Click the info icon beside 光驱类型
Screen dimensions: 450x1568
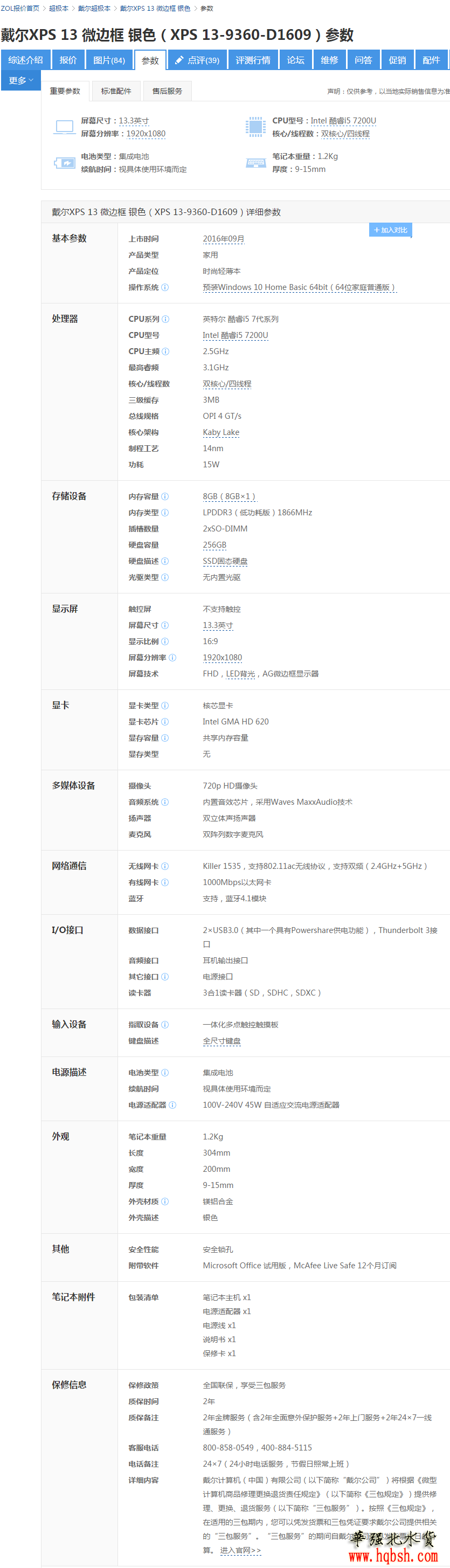click(165, 577)
